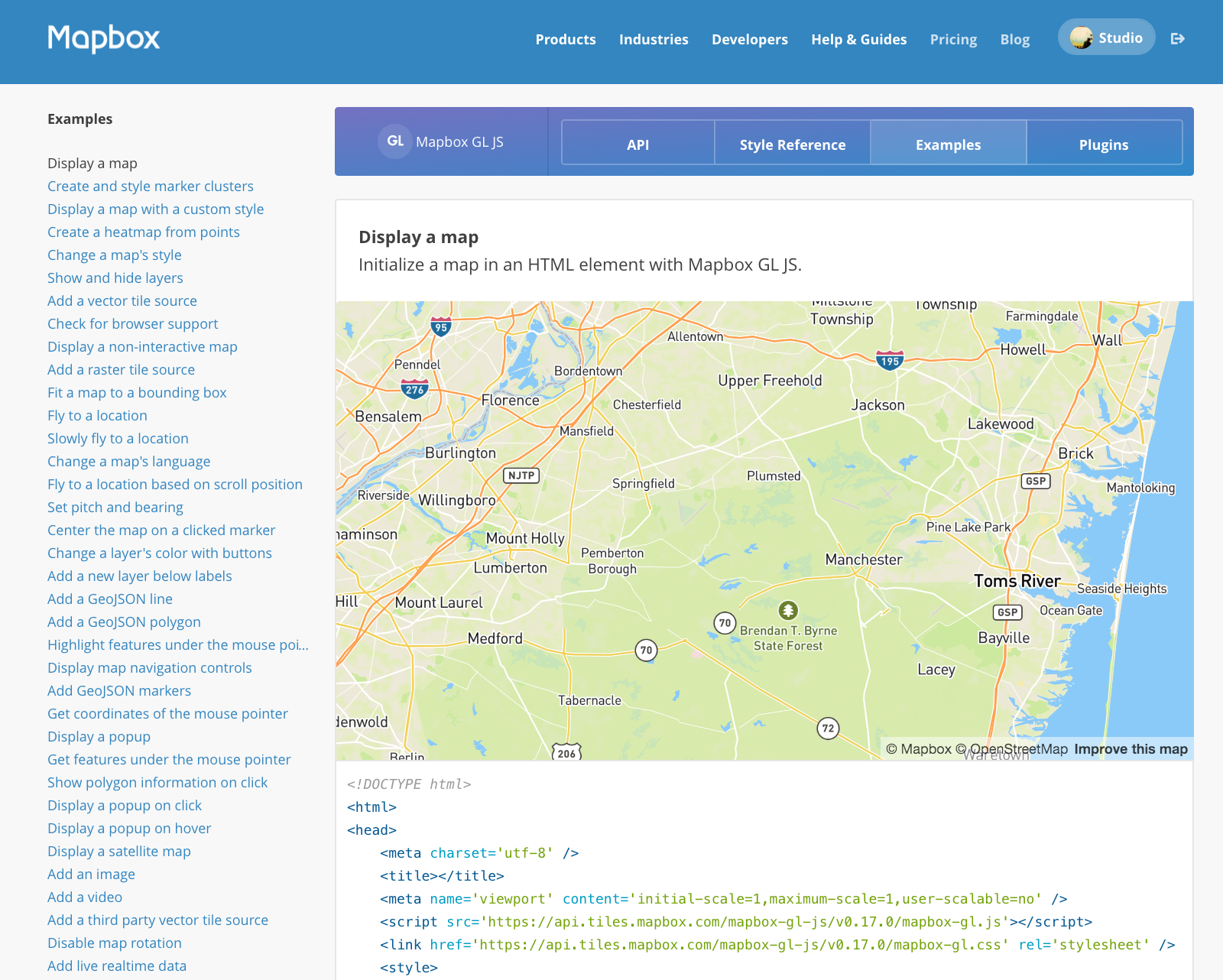
Task: Open 'Add a video' example
Action: 85,897
